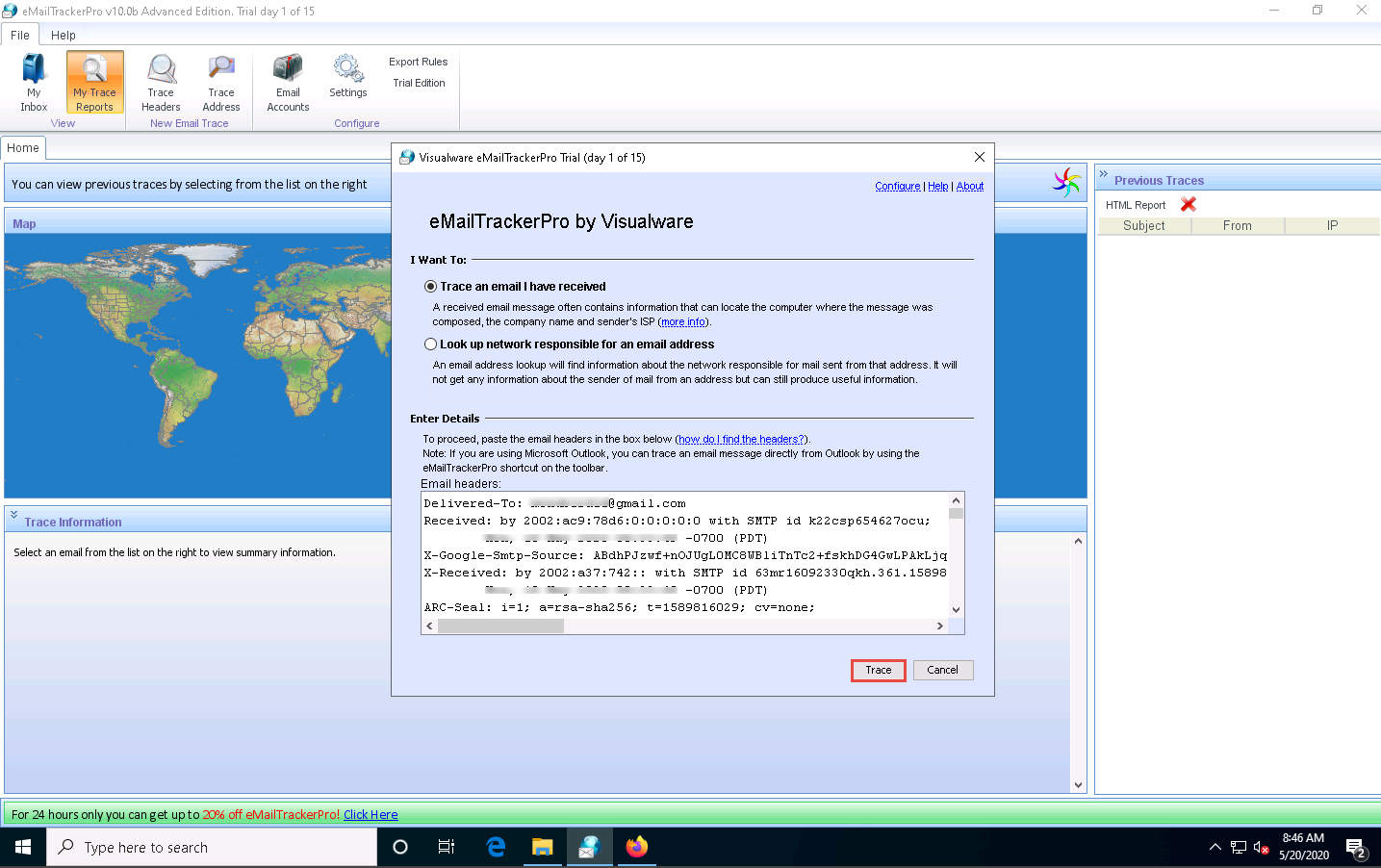The image size is (1381, 868).
Task: Click the vertical scrollbar thumb in headers box
Action: click(956, 513)
